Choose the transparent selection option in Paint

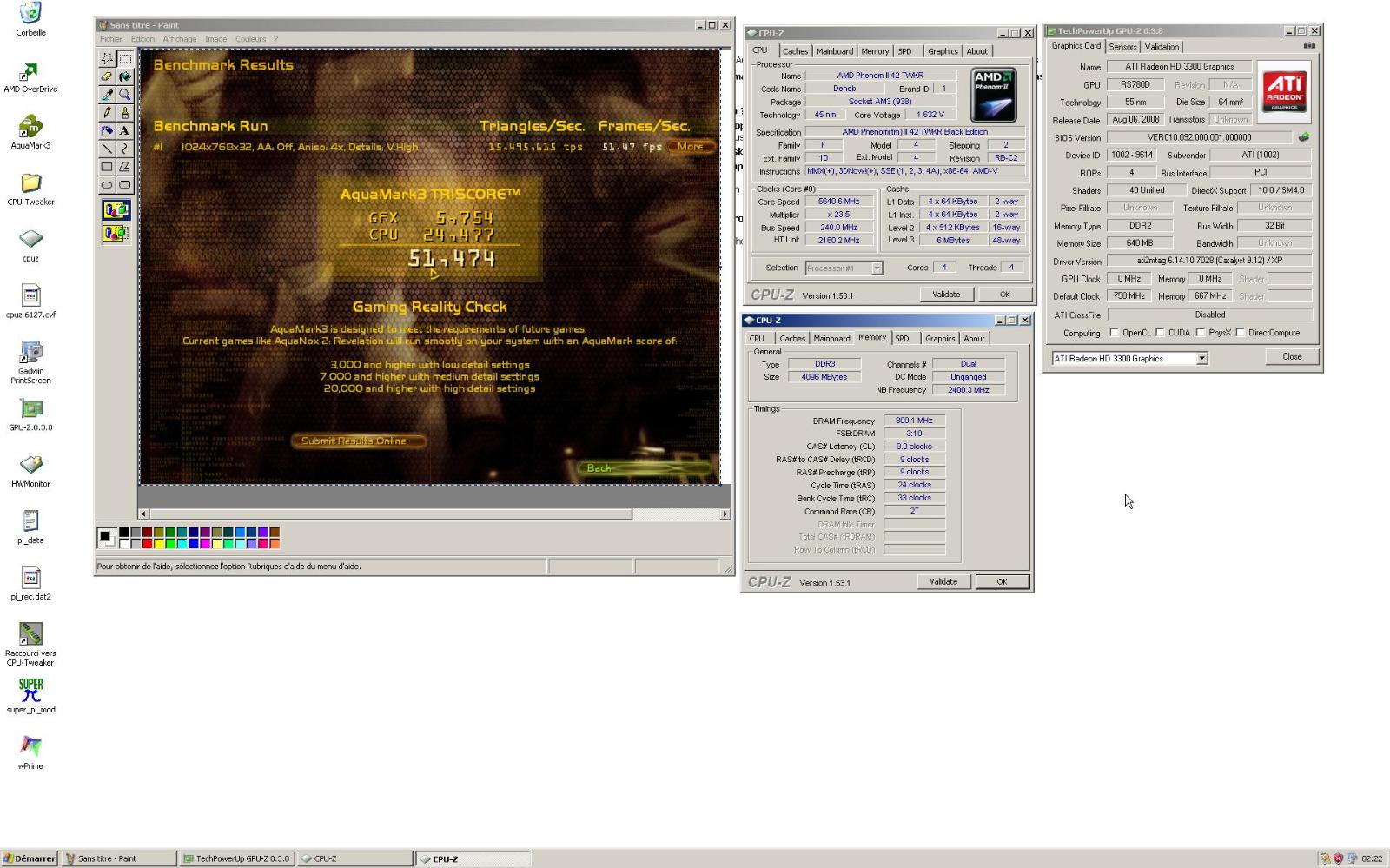coord(116,233)
